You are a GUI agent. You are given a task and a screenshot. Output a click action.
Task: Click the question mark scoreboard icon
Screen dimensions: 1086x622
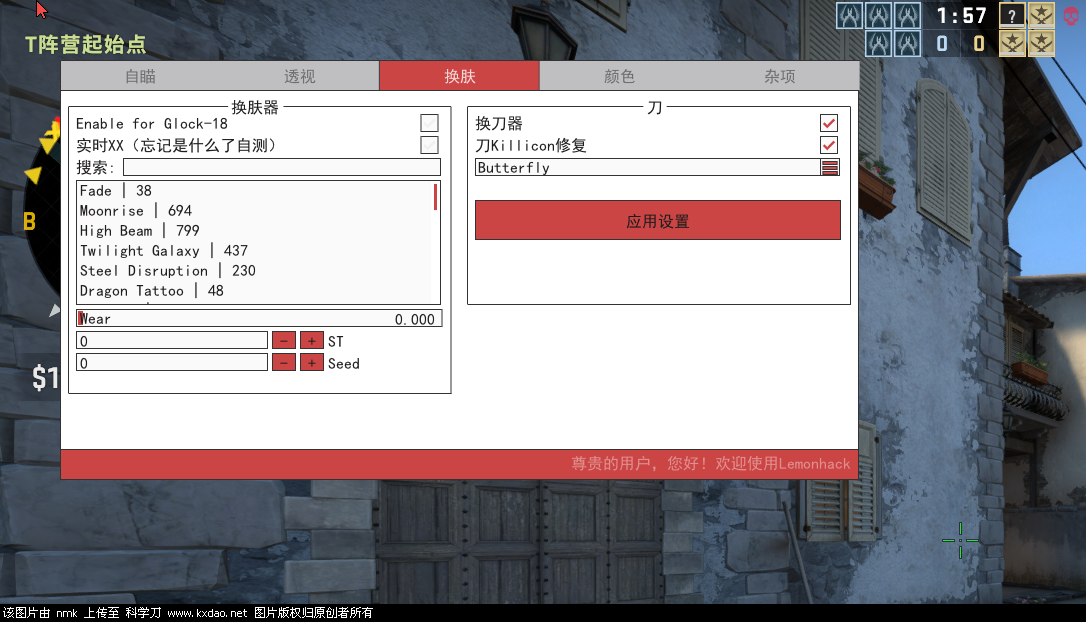pyautogui.click(x=1012, y=15)
